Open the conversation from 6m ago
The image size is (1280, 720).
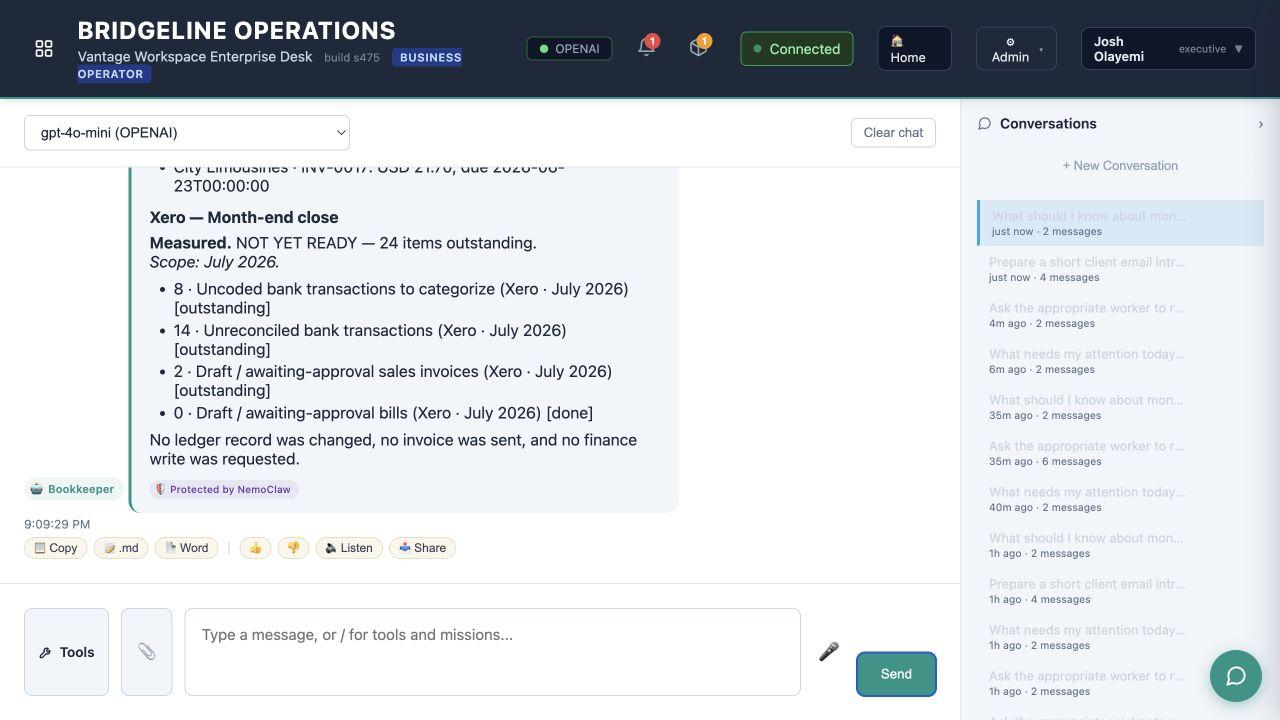[x=1121, y=361]
